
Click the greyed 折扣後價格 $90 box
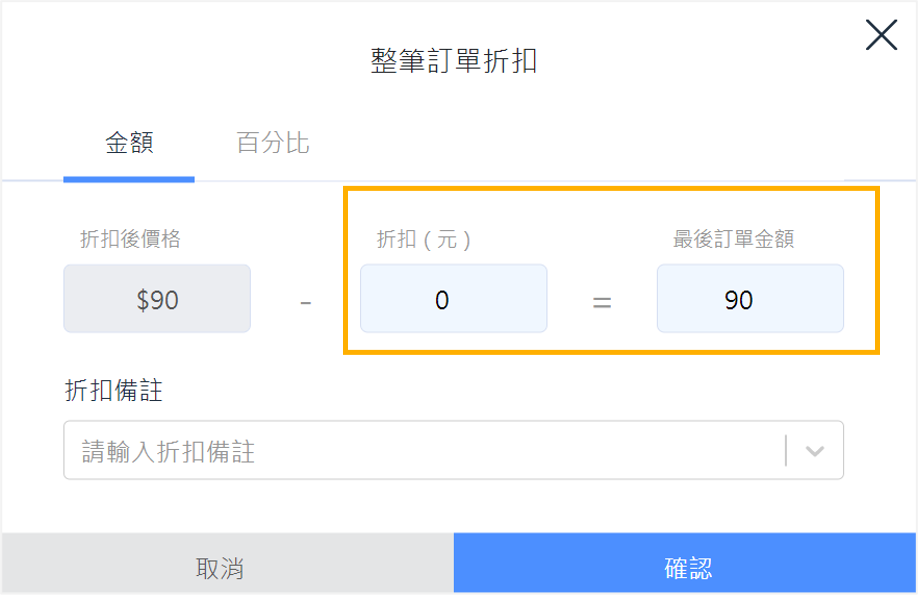point(157,299)
